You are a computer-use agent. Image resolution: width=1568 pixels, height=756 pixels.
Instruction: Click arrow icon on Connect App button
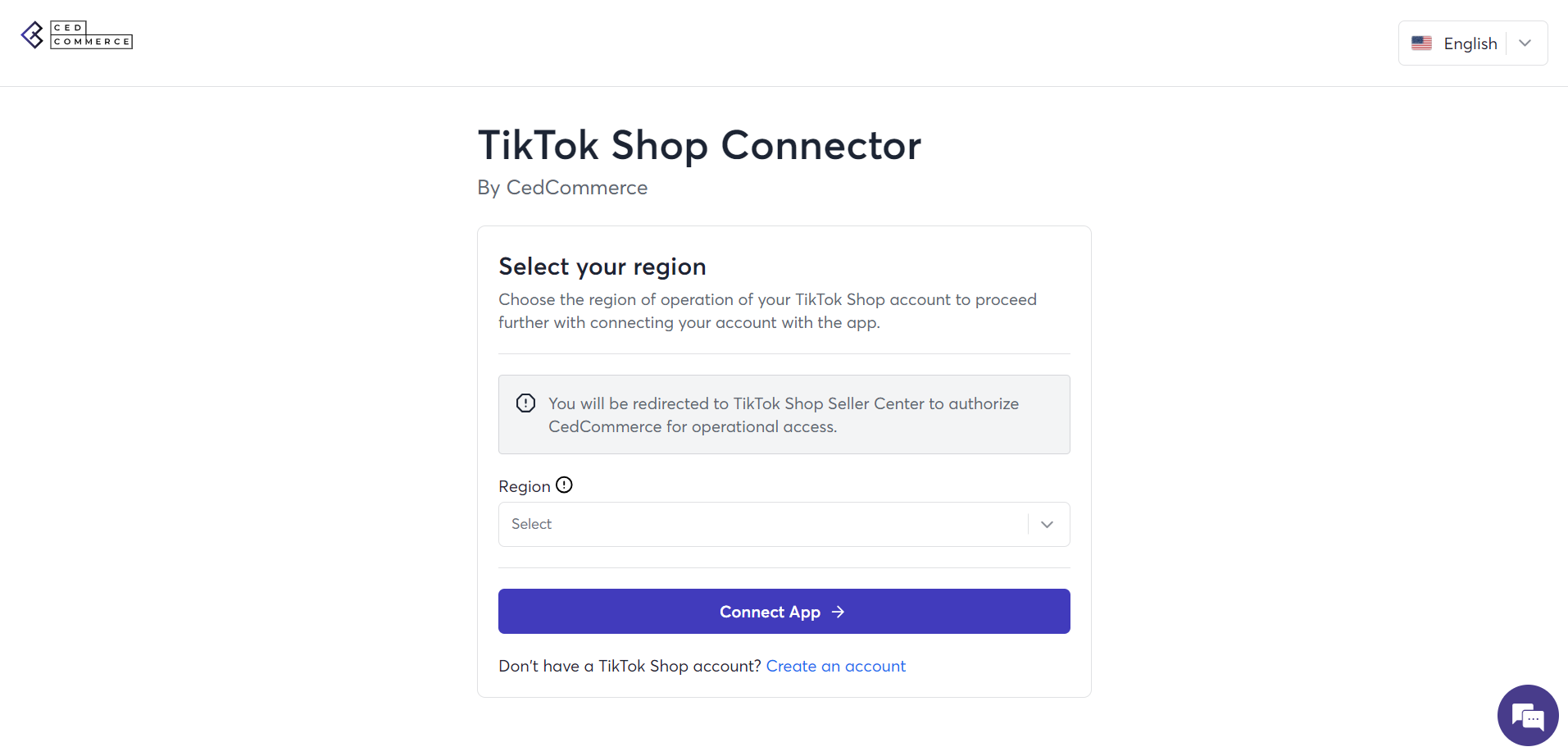pyautogui.click(x=838, y=612)
